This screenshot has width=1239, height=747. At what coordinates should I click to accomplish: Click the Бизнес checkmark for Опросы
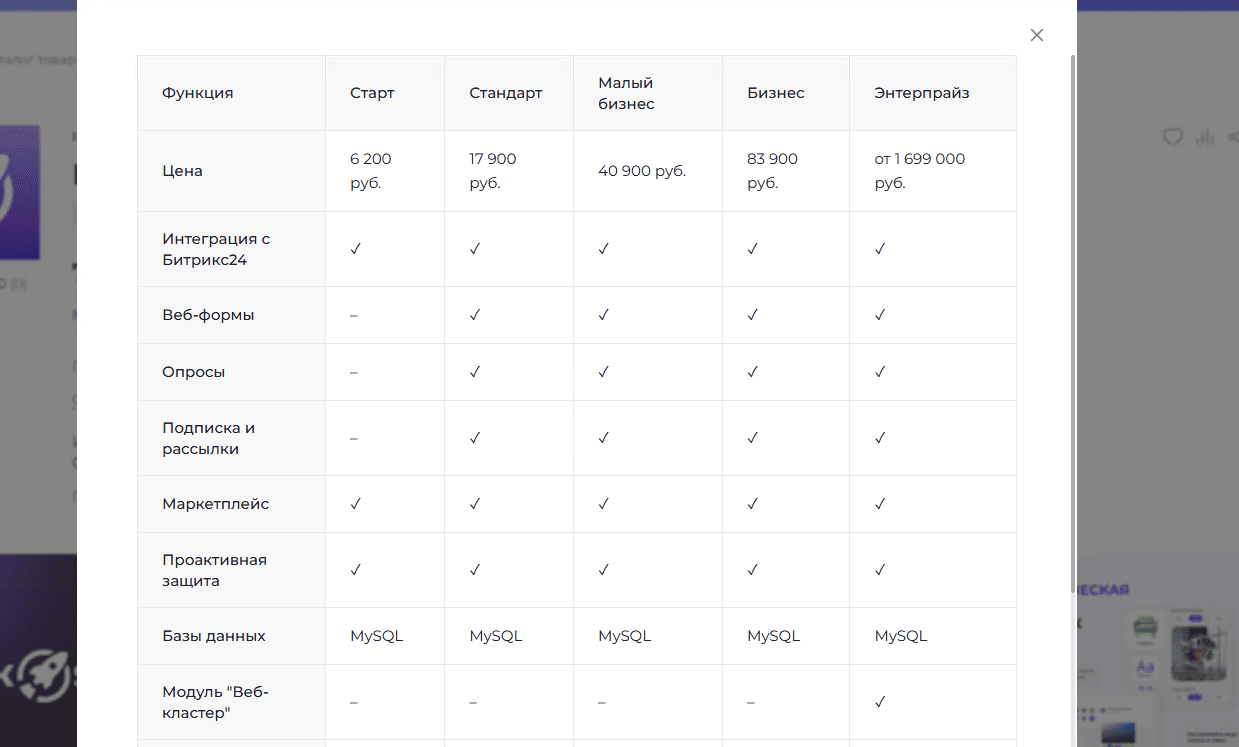[753, 372]
